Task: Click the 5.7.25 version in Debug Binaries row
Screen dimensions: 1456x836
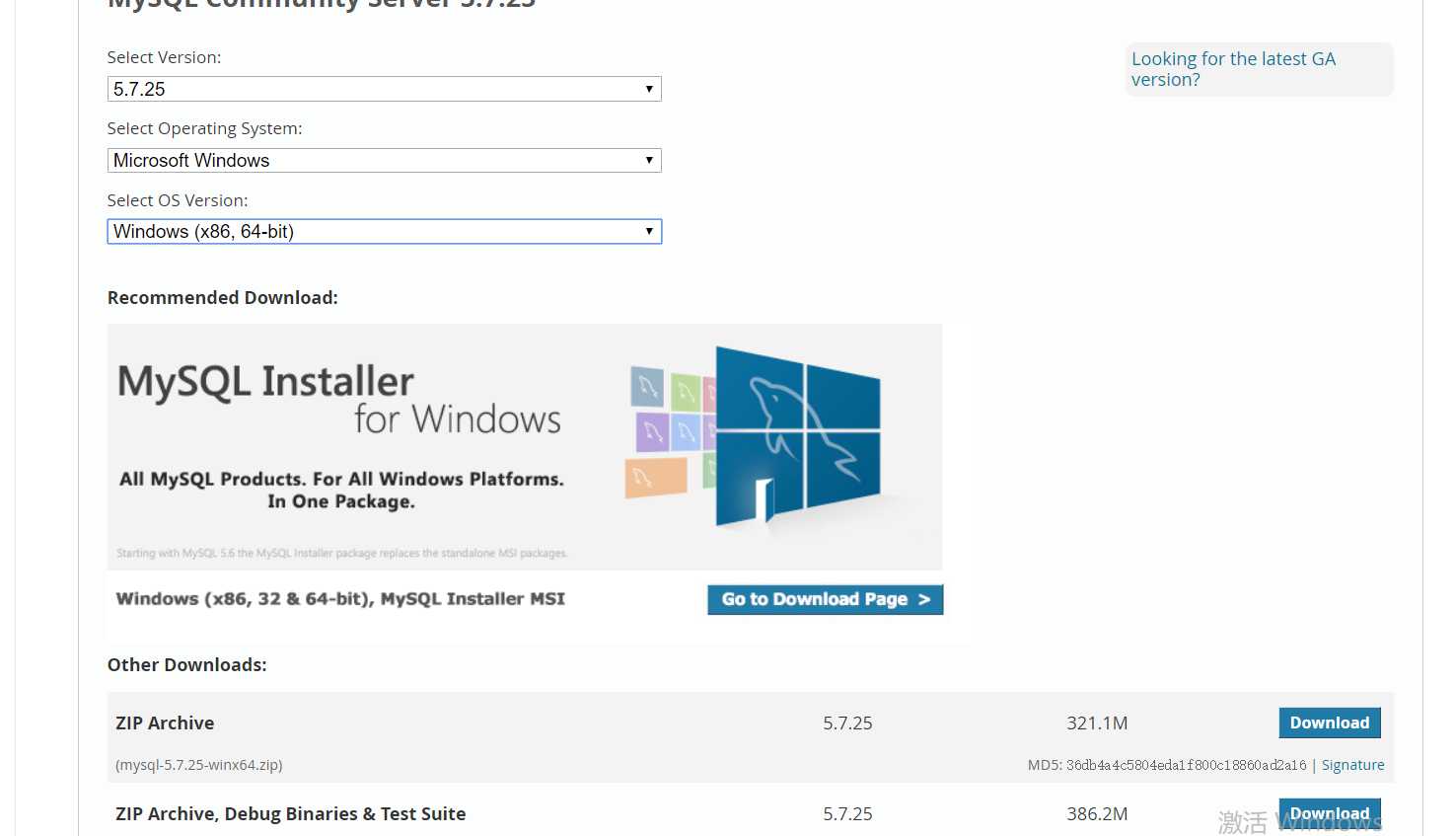Action: click(x=847, y=813)
